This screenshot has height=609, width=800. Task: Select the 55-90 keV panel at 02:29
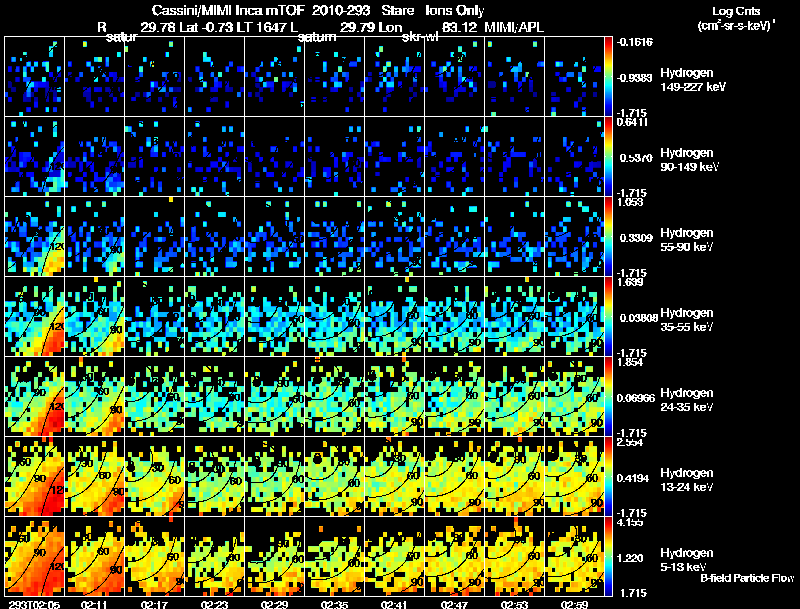[x=275, y=236]
